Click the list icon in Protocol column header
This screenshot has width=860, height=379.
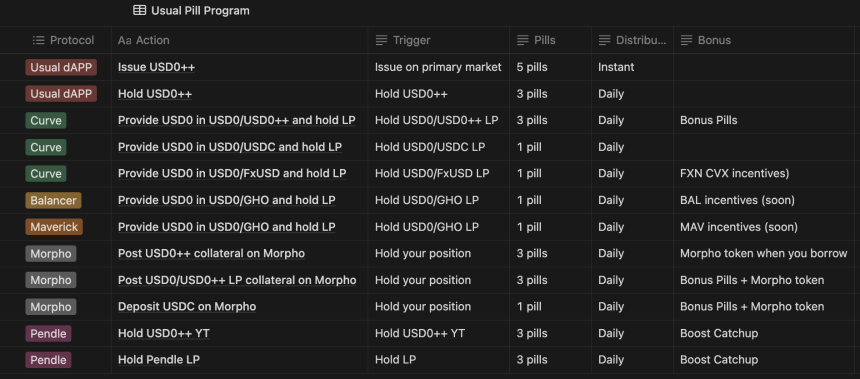click(x=38, y=40)
